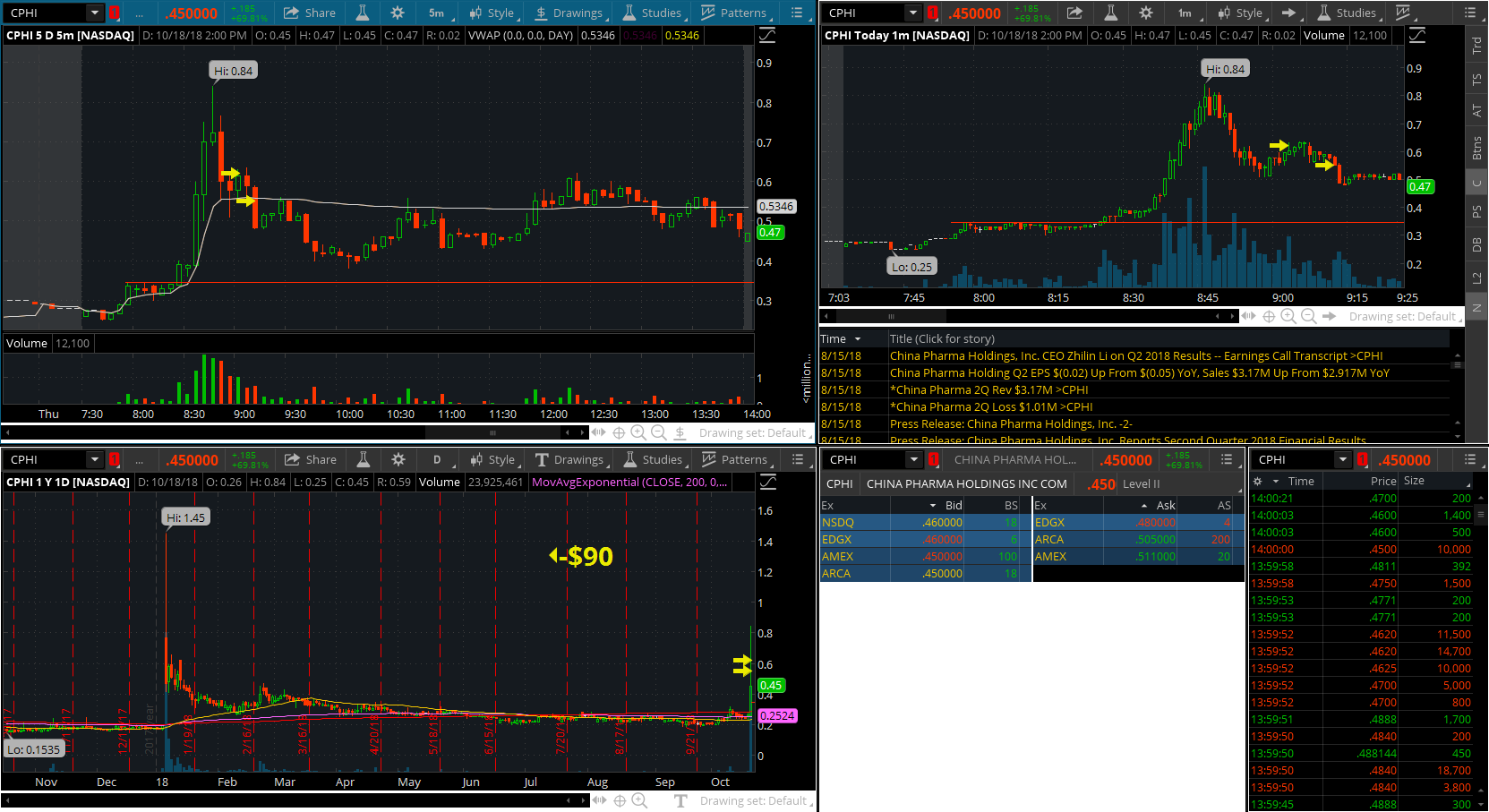Open the list menu icon in the Level II panel
Viewport: 1489px width, 812px height.
(1227, 459)
